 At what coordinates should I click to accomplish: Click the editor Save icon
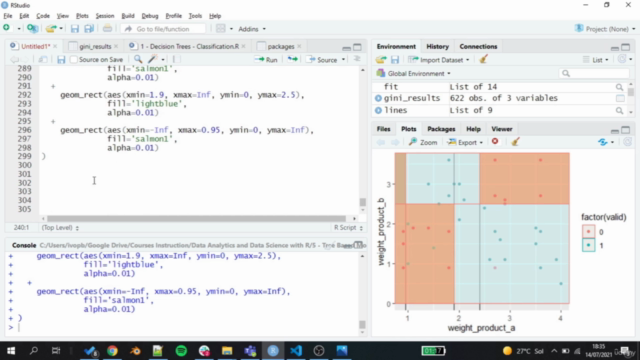61,60
